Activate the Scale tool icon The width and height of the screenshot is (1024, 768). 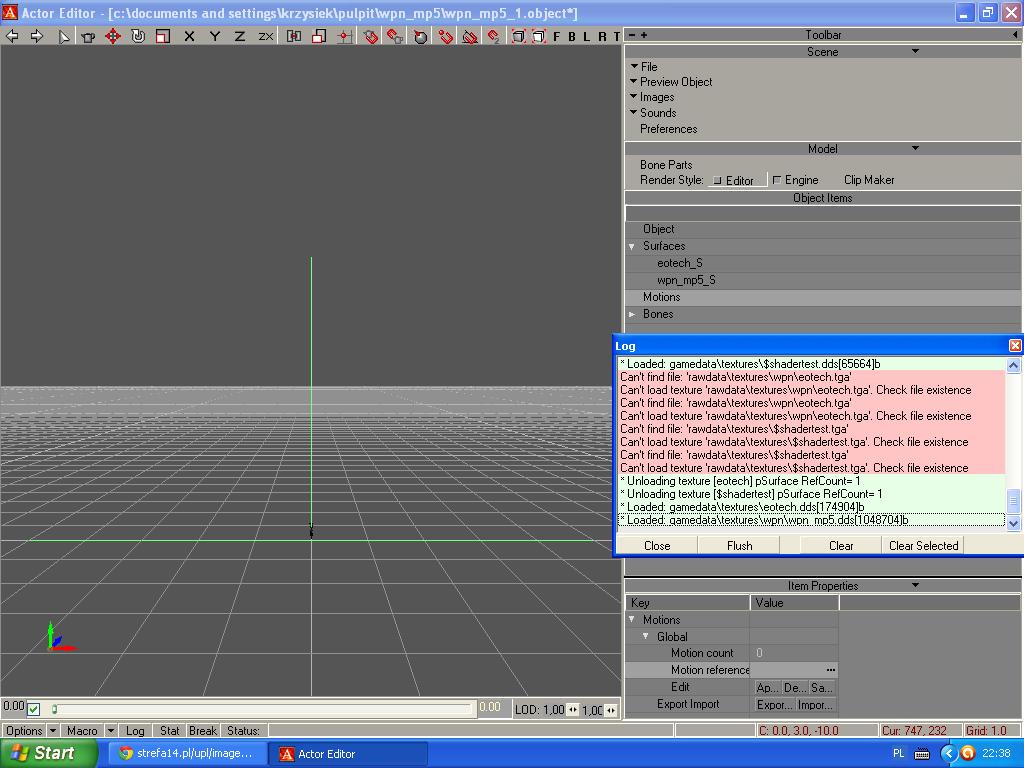click(163, 36)
